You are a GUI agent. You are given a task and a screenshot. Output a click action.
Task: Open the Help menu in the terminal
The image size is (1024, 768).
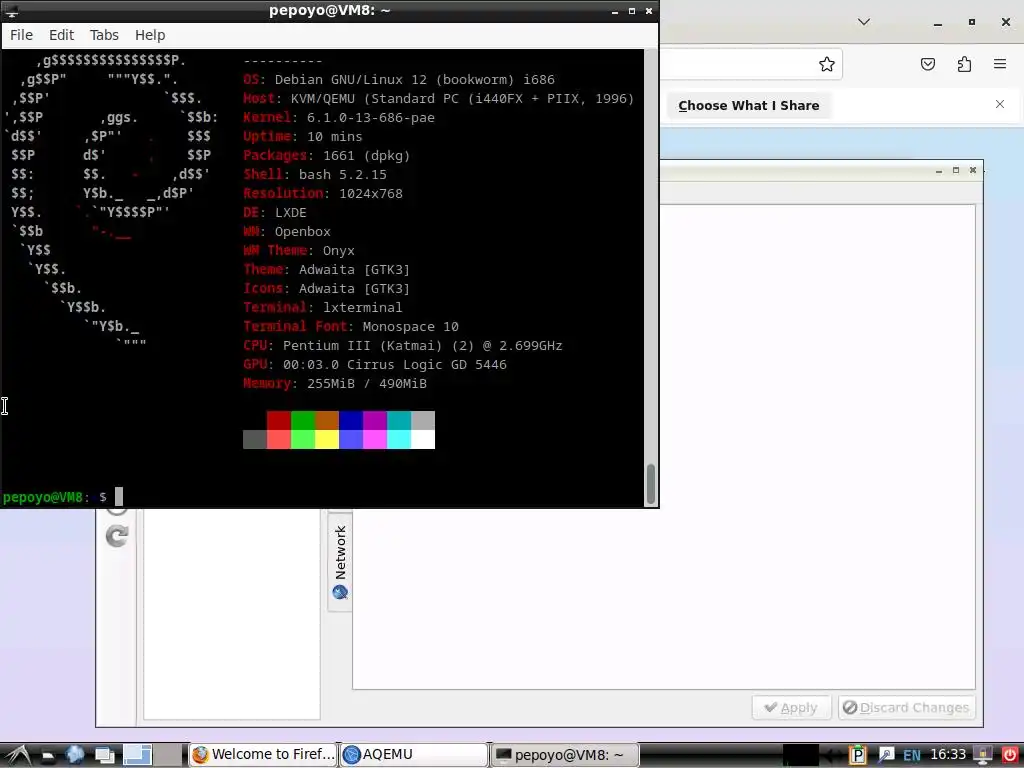click(150, 35)
